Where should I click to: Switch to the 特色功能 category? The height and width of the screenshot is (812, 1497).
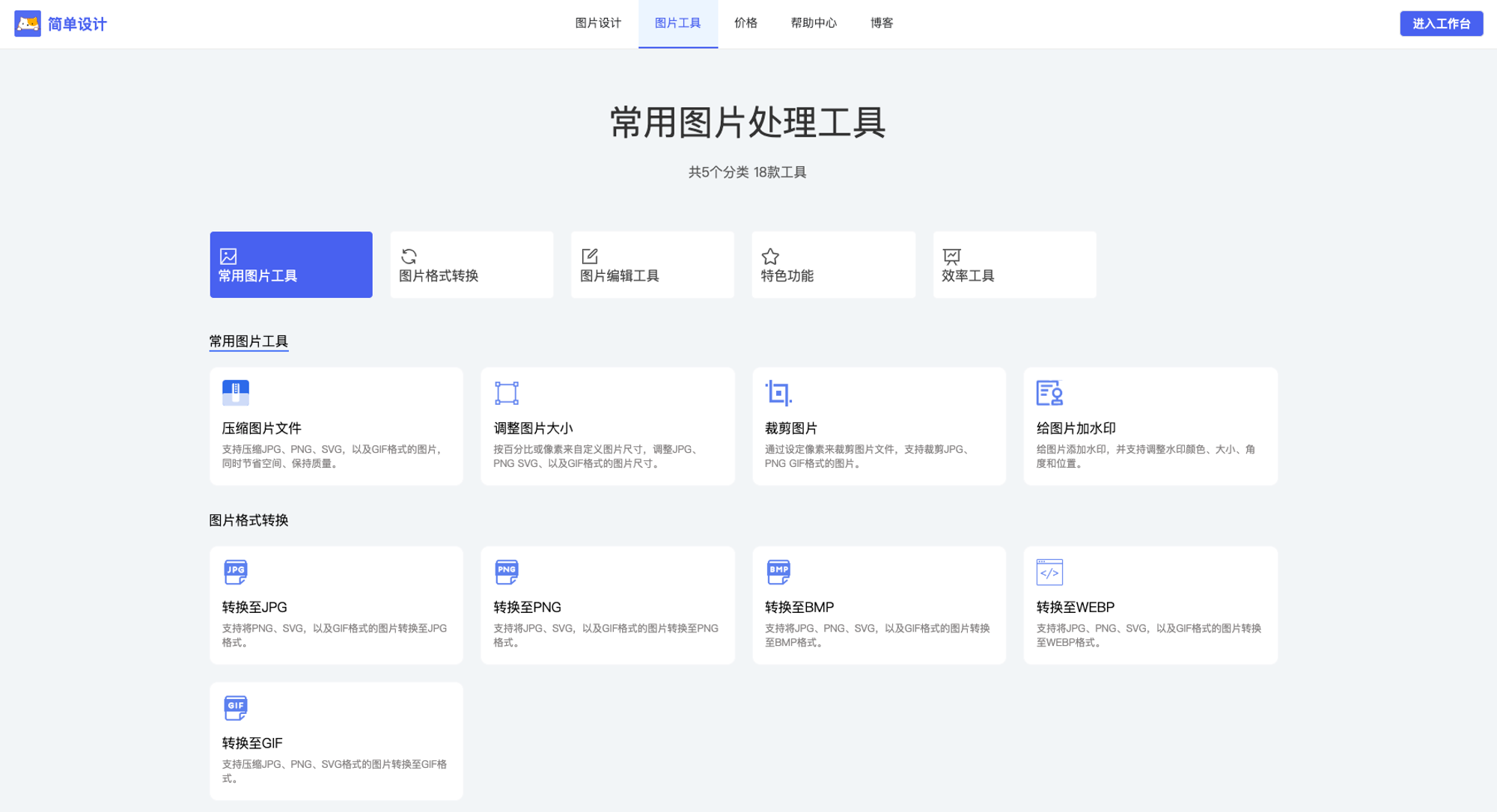[833, 265]
